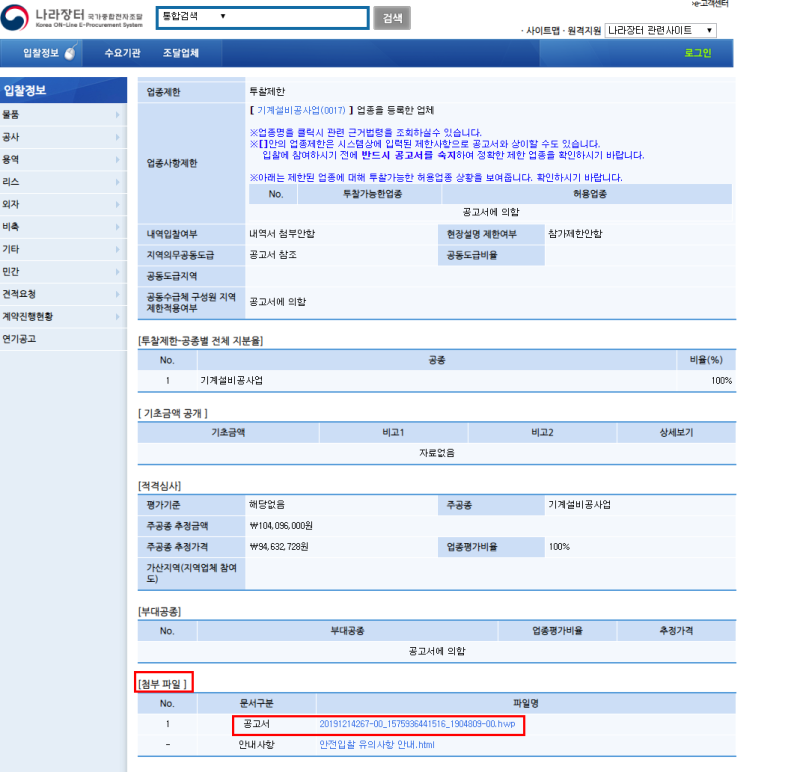Viewport: 800px width, 772px height.
Task: Expand arrow next to 견적요청
Action: click(x=117, y=294)
